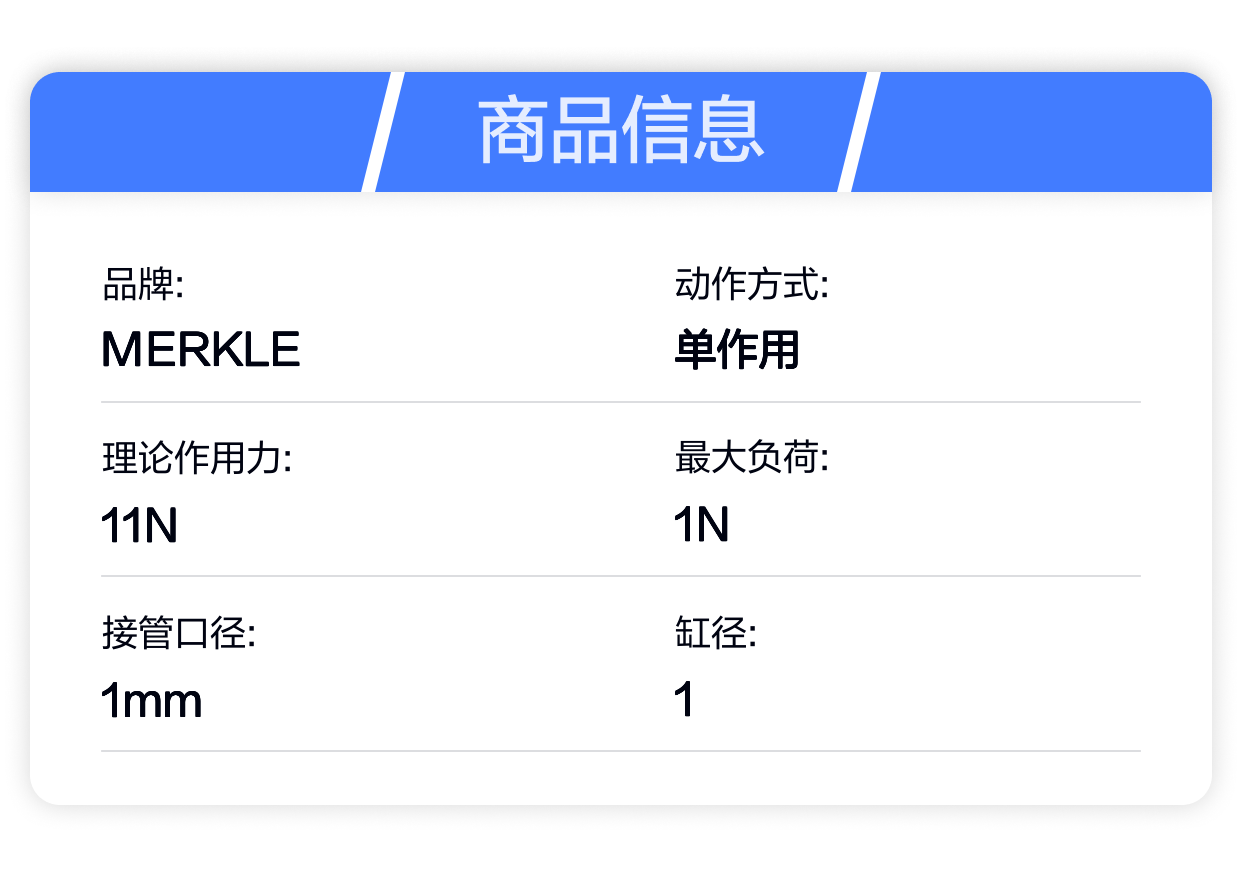Click the divider line under the 11N row
The image size is (1242, 877).
pyautogui.click(x=621, y=576)
